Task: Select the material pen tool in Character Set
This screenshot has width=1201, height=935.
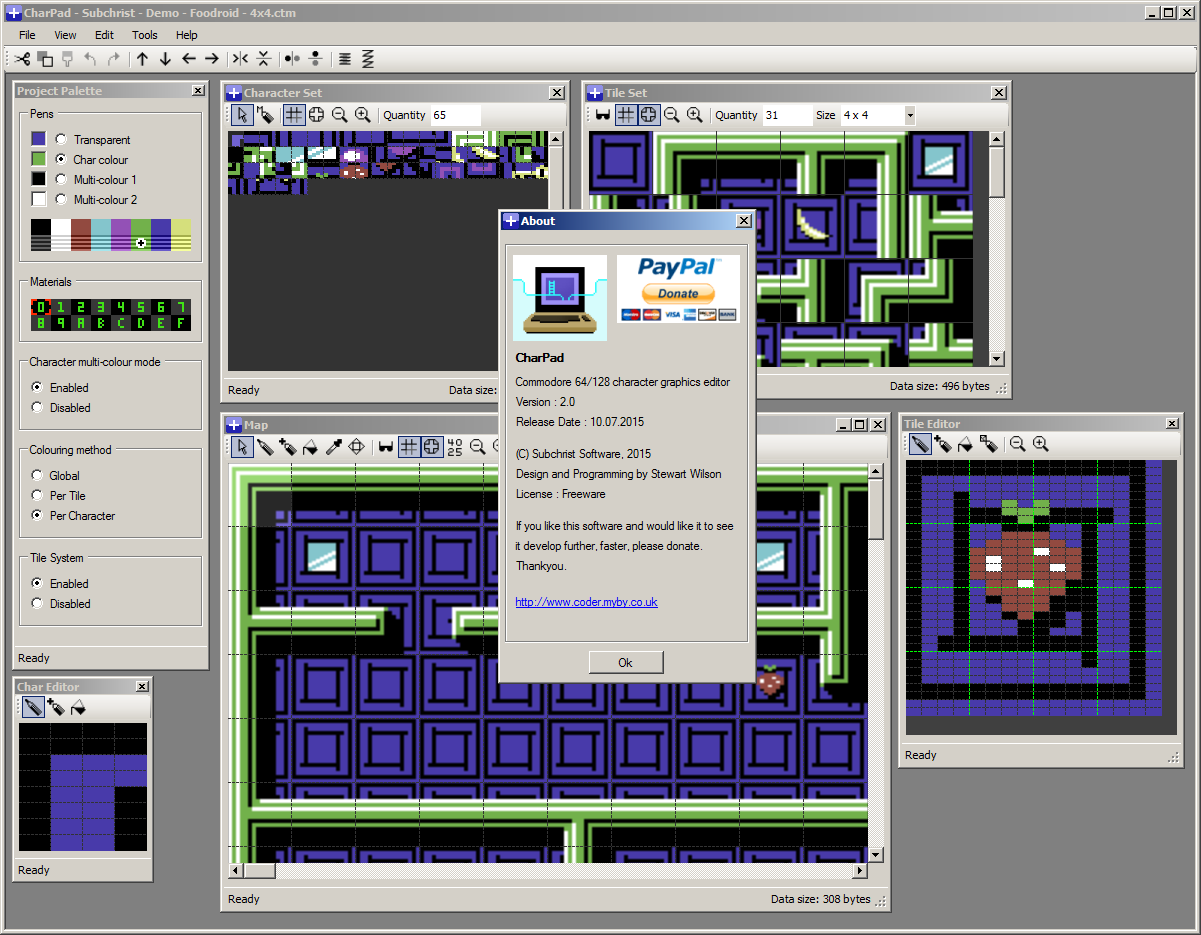Action: click(265, 115)
